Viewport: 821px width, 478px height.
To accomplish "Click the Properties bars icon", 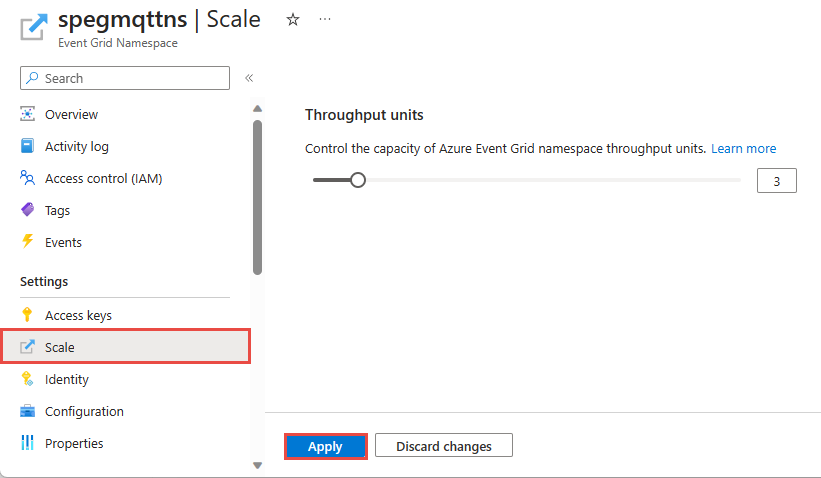I will 28,443.
